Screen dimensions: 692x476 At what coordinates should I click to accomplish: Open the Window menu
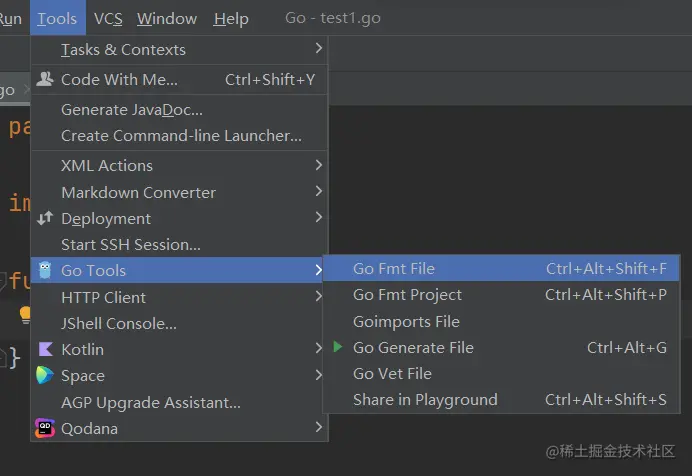click(x=167, y=18)
